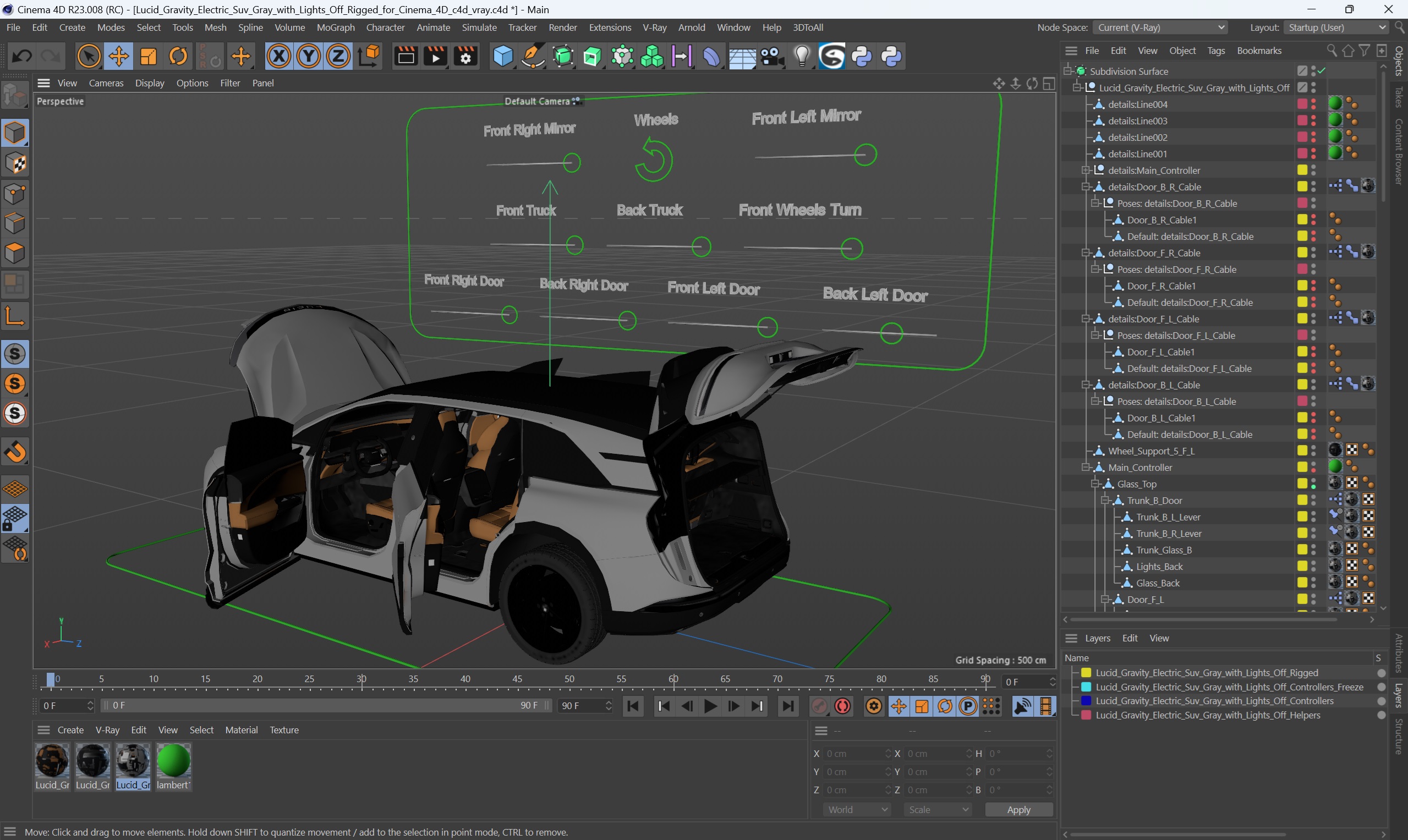Image resolution: width=1408 pixels, height=840 pixels.
Task: Click the first Python icon in toolbar
Action: pos(862,56)
